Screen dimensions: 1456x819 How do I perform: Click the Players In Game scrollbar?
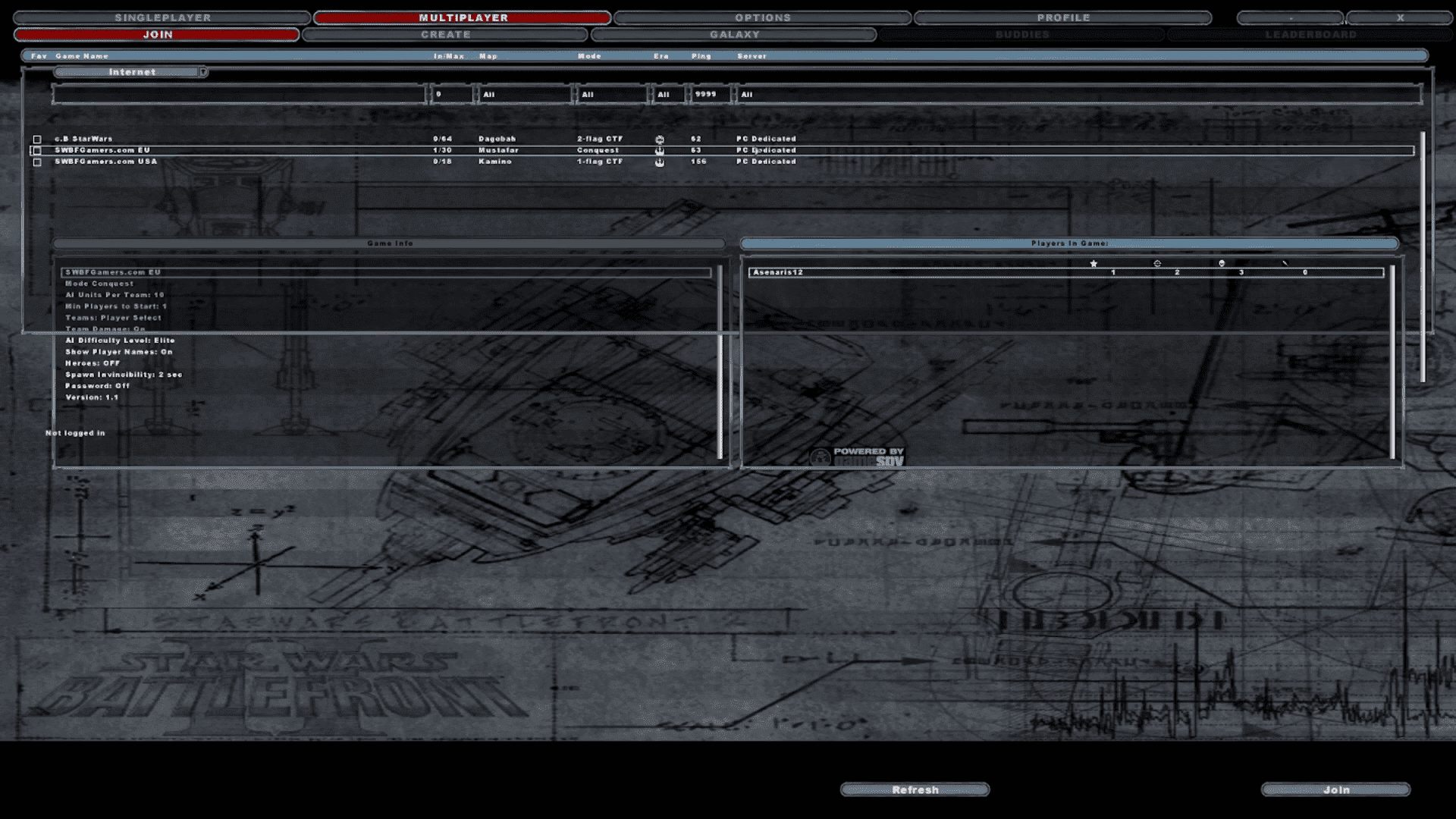point(1392,362)
